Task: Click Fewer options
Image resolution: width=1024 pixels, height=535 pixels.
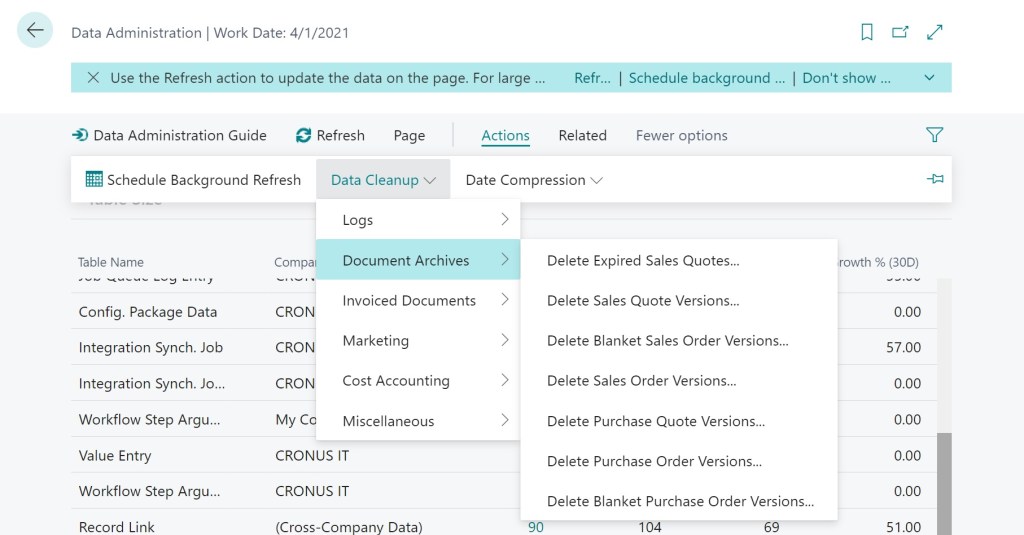Action: 681,135
